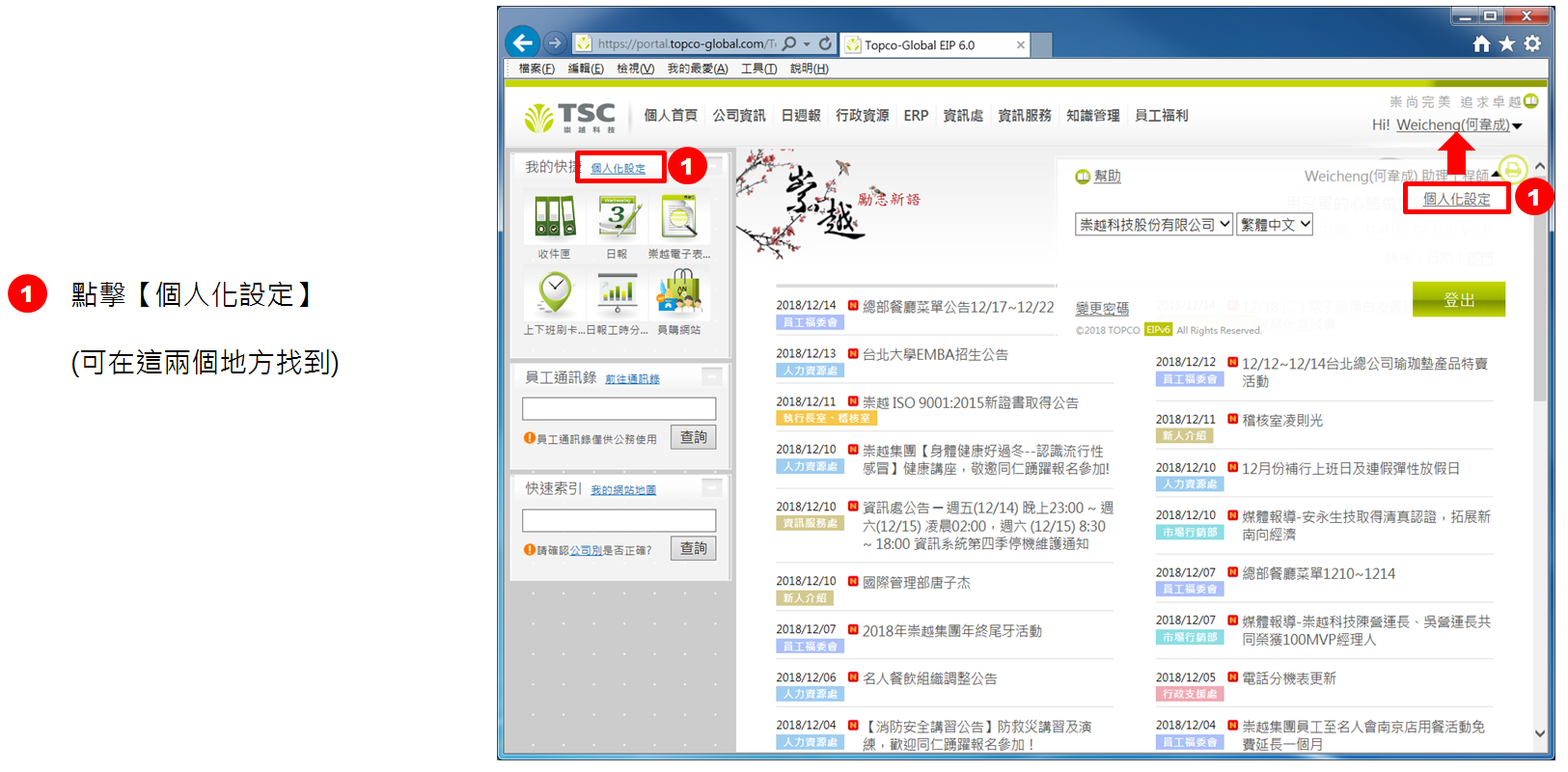Click the browser back arrow button
The height and width of the screenshot is (772, 1568).
tap(522, 42)
